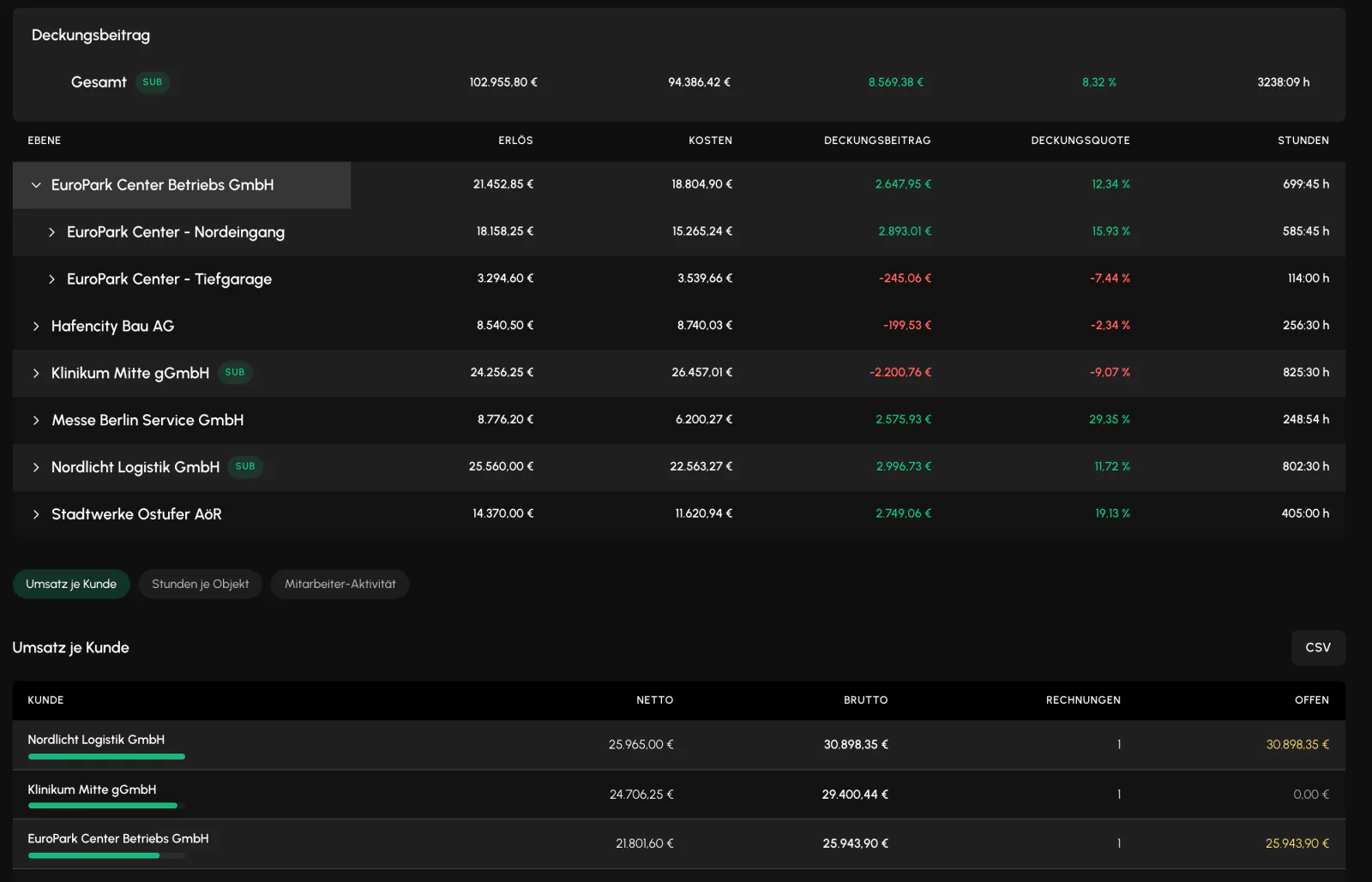
Task: Click Messe Berlin margin rate 29,35 %
Action: pos(1110,420)
